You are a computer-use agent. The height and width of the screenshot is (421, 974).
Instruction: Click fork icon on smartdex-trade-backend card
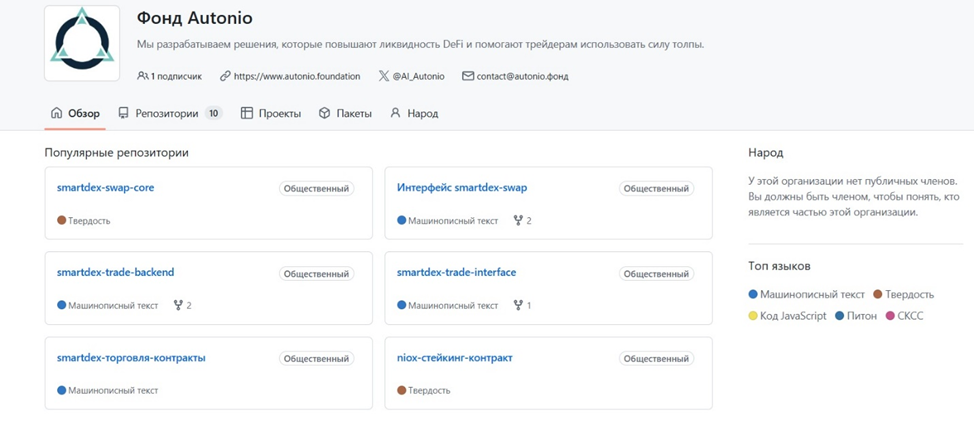(178, 306)
